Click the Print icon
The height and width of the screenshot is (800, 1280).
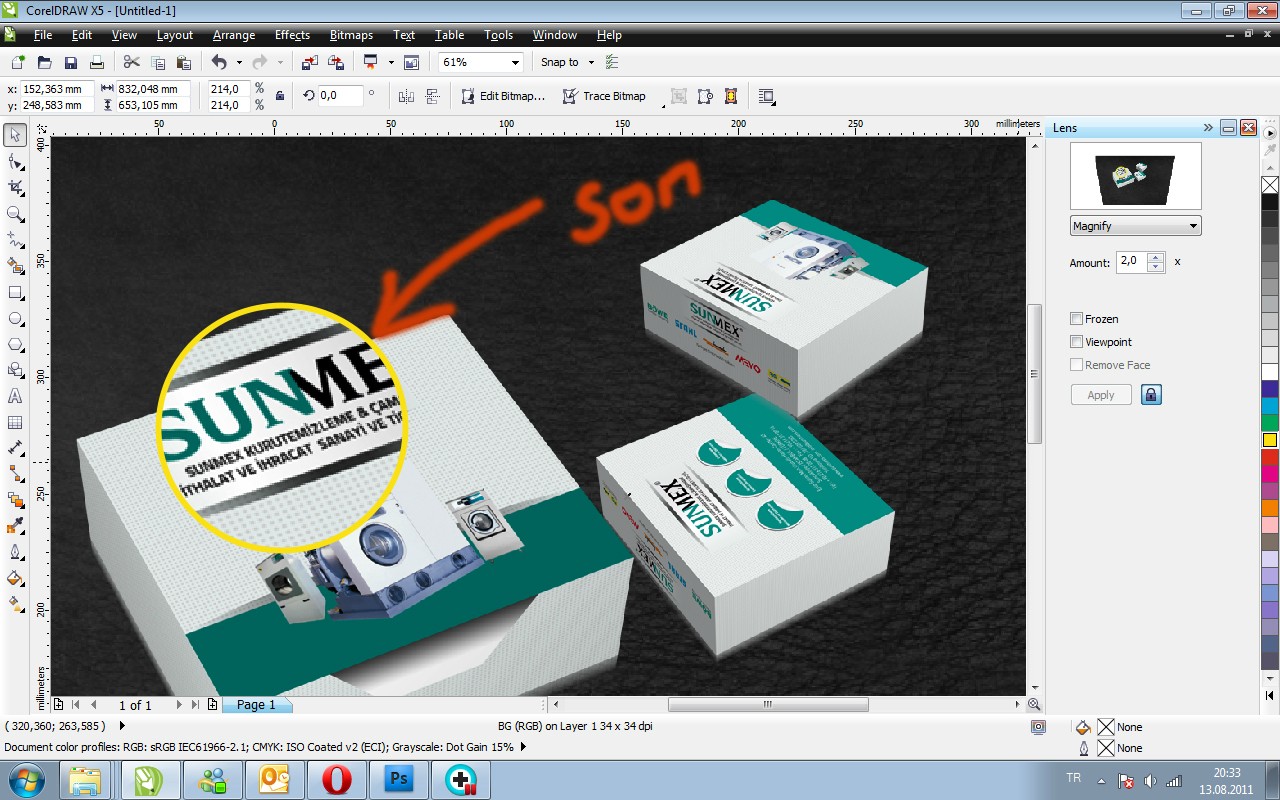pyautogui.click(x=97, y=62)
